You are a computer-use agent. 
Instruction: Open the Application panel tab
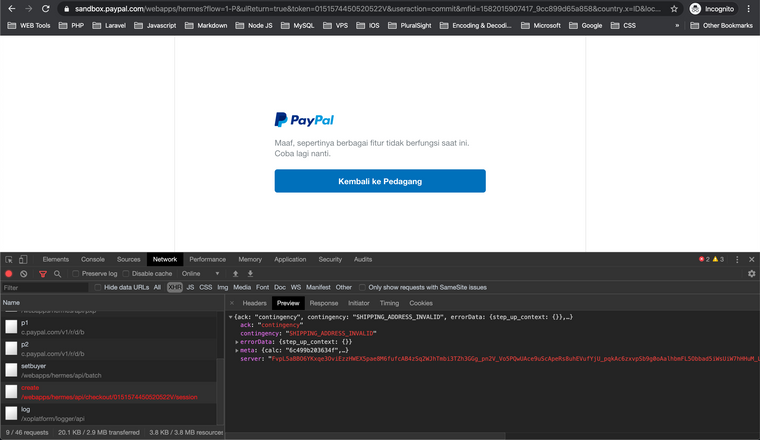[290, 259]
